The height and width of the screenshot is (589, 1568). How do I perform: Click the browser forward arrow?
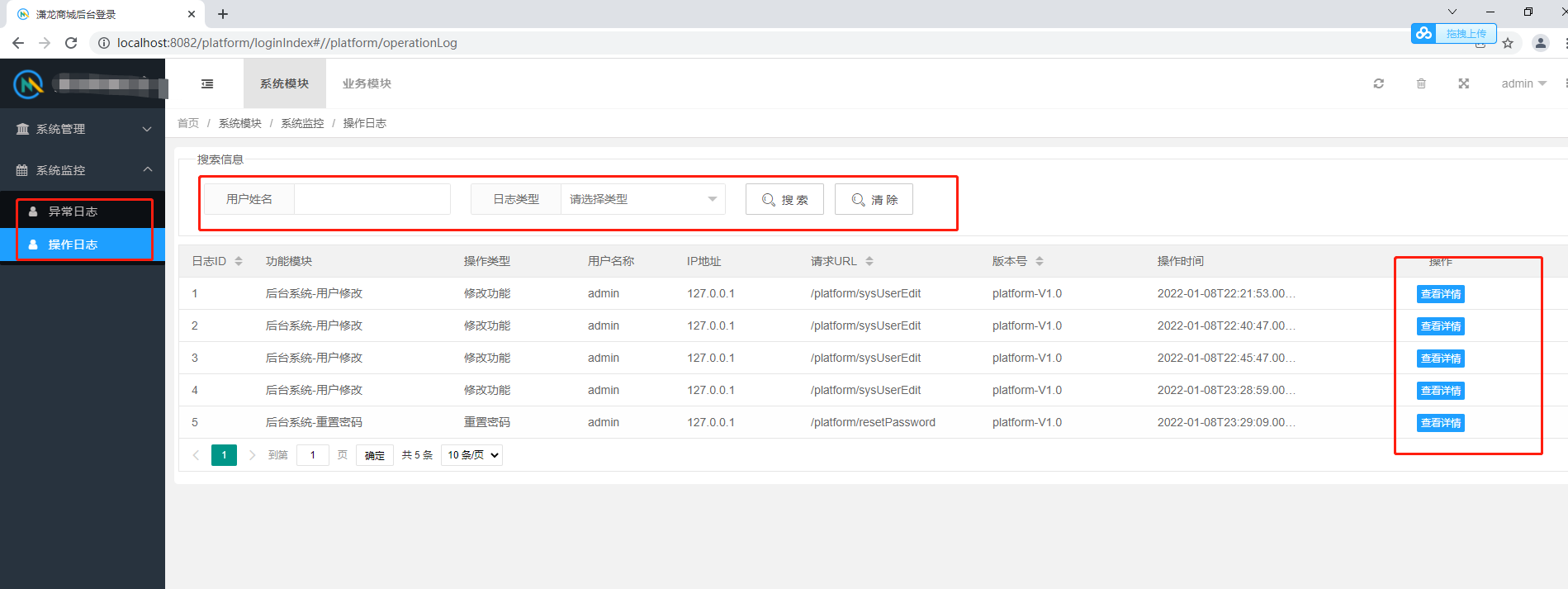coord(45,43)
